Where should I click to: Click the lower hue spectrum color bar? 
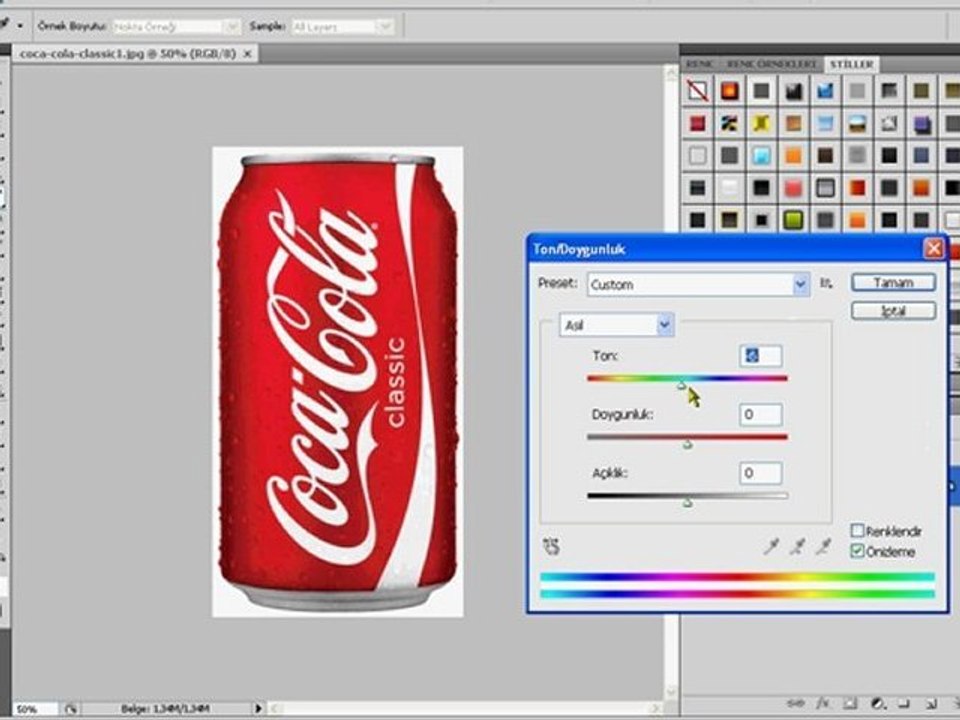click(737, 594)
